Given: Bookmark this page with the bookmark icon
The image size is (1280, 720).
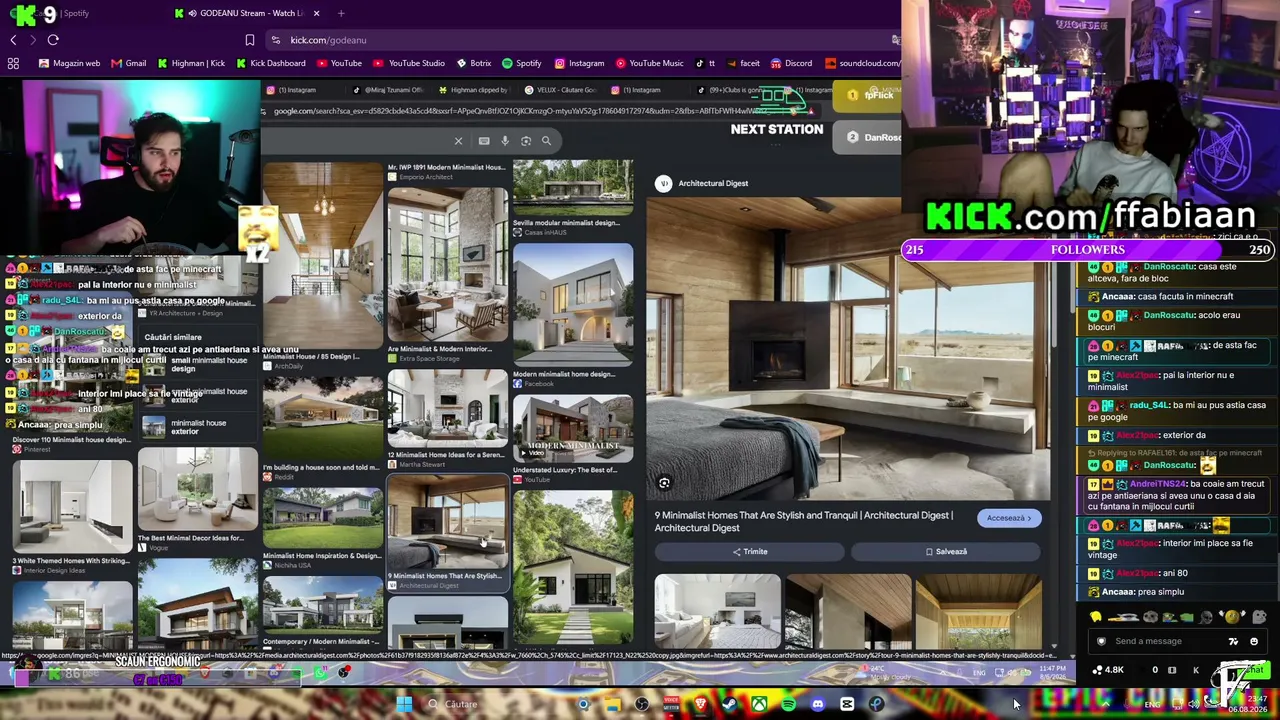Looking at the screenshot, I should (x=249, y=40).
